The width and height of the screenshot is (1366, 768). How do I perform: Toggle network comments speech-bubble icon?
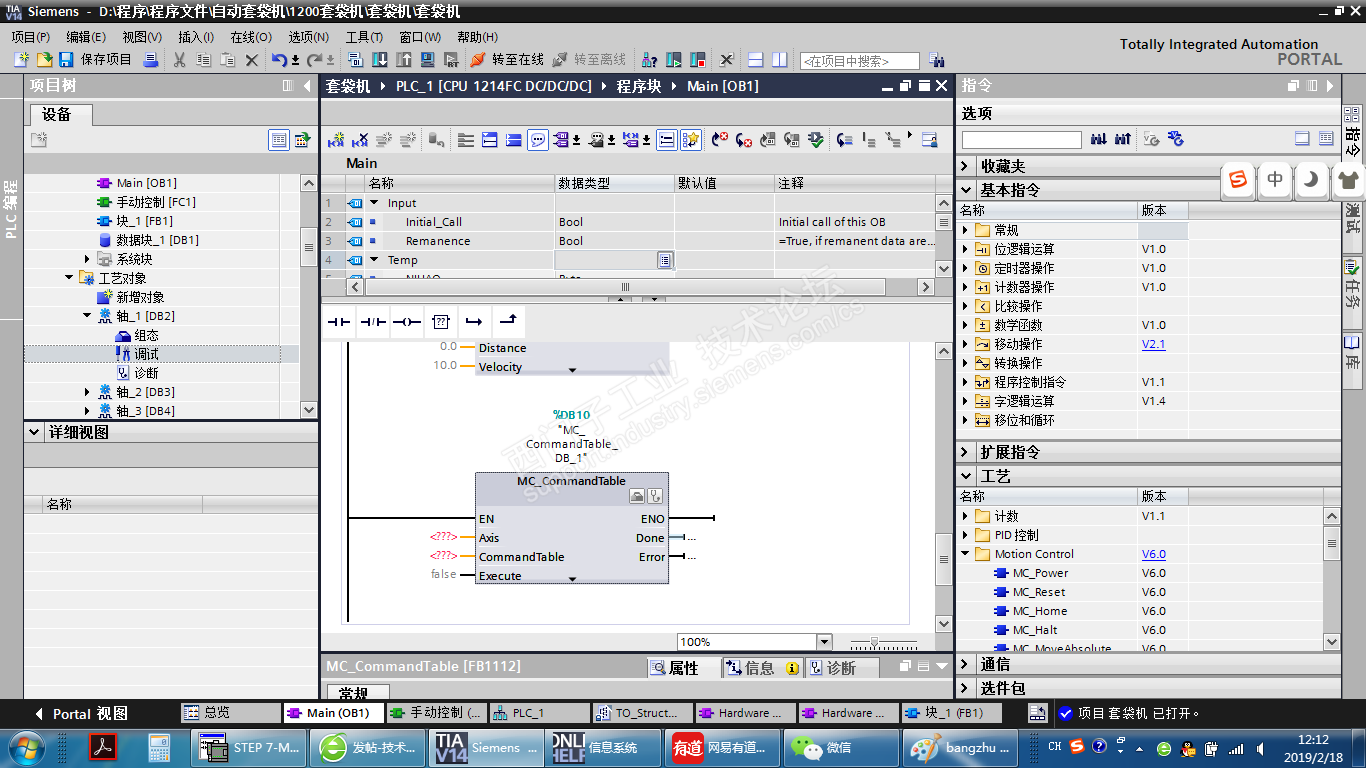point(538,140)
